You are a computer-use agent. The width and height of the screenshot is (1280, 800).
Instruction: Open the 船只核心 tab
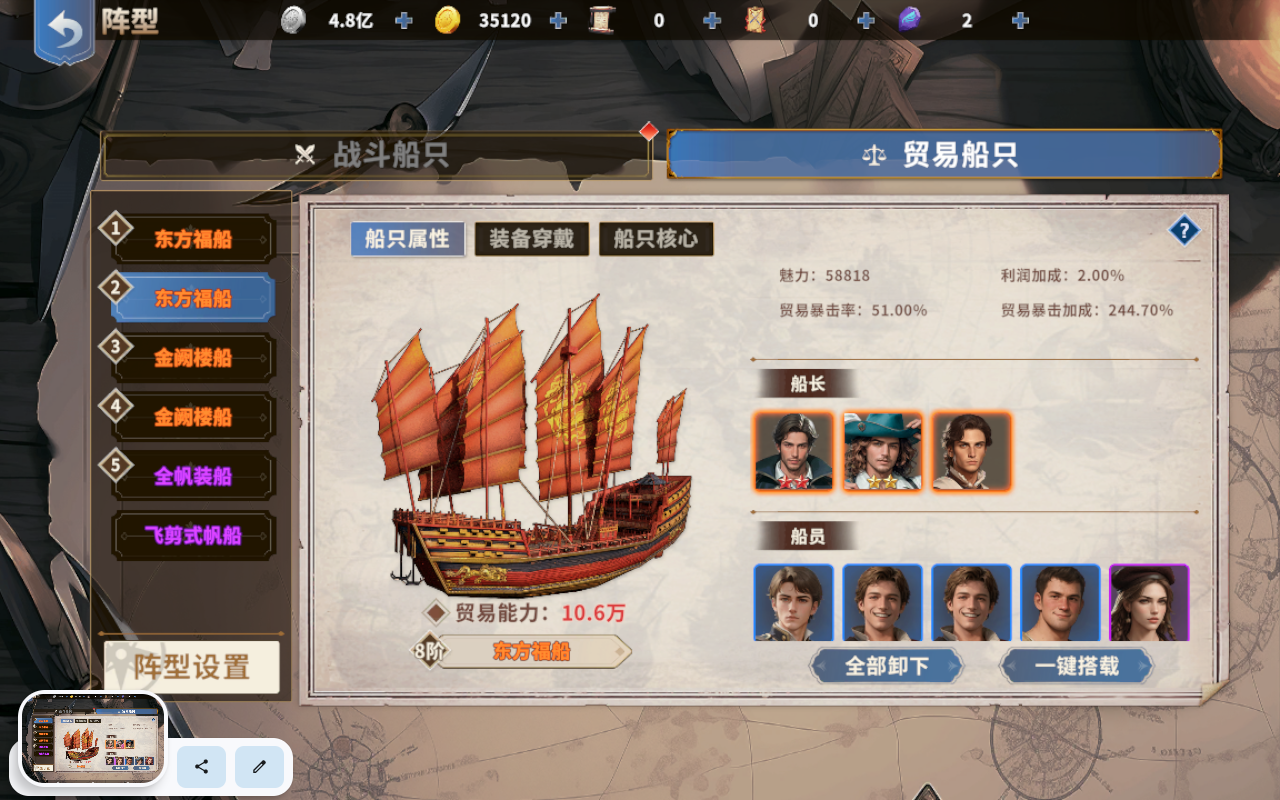tap(655, 239)
